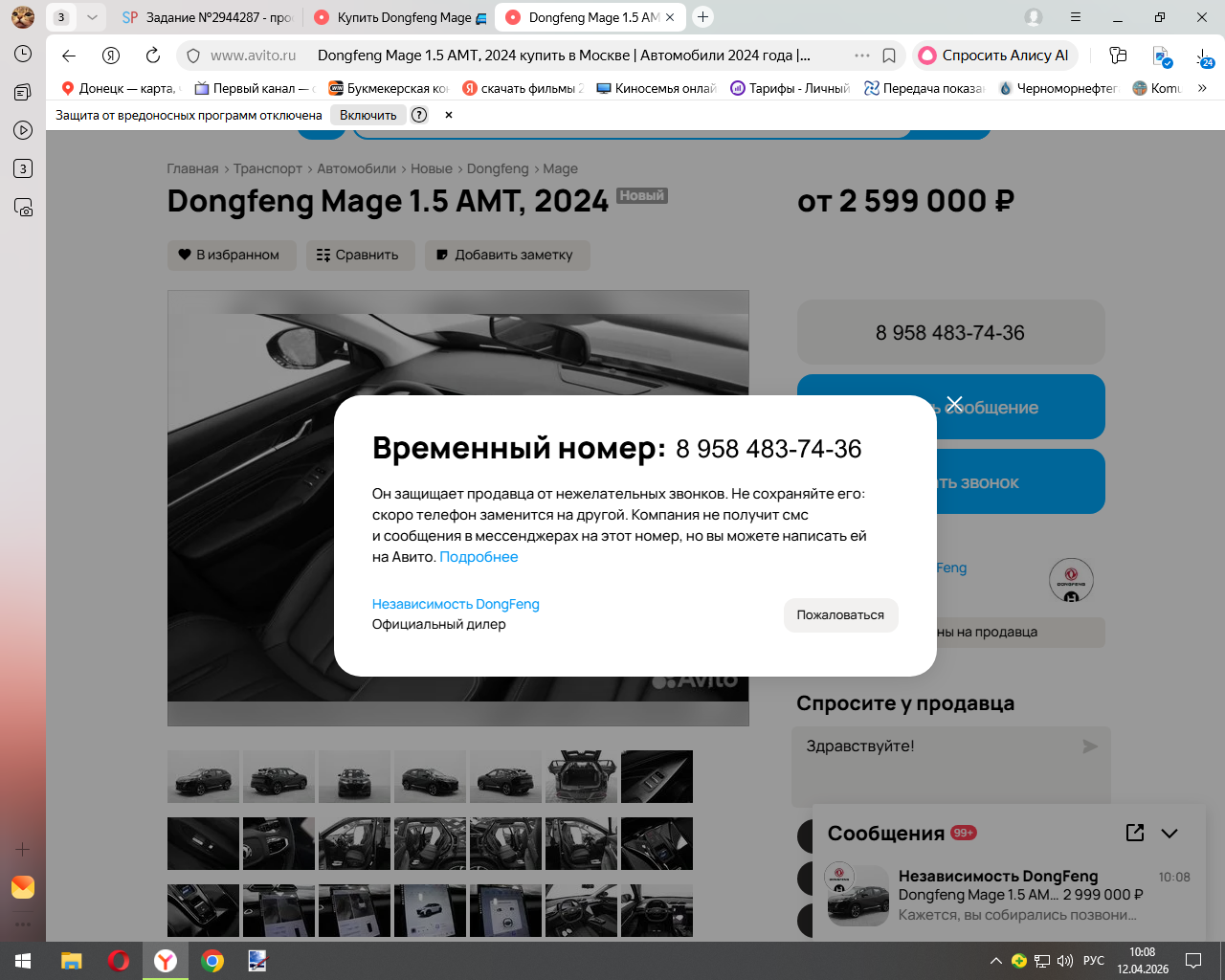Ask Alice AI about the page
Screen dimensions: 1225x980
click(x=995, y=56)
